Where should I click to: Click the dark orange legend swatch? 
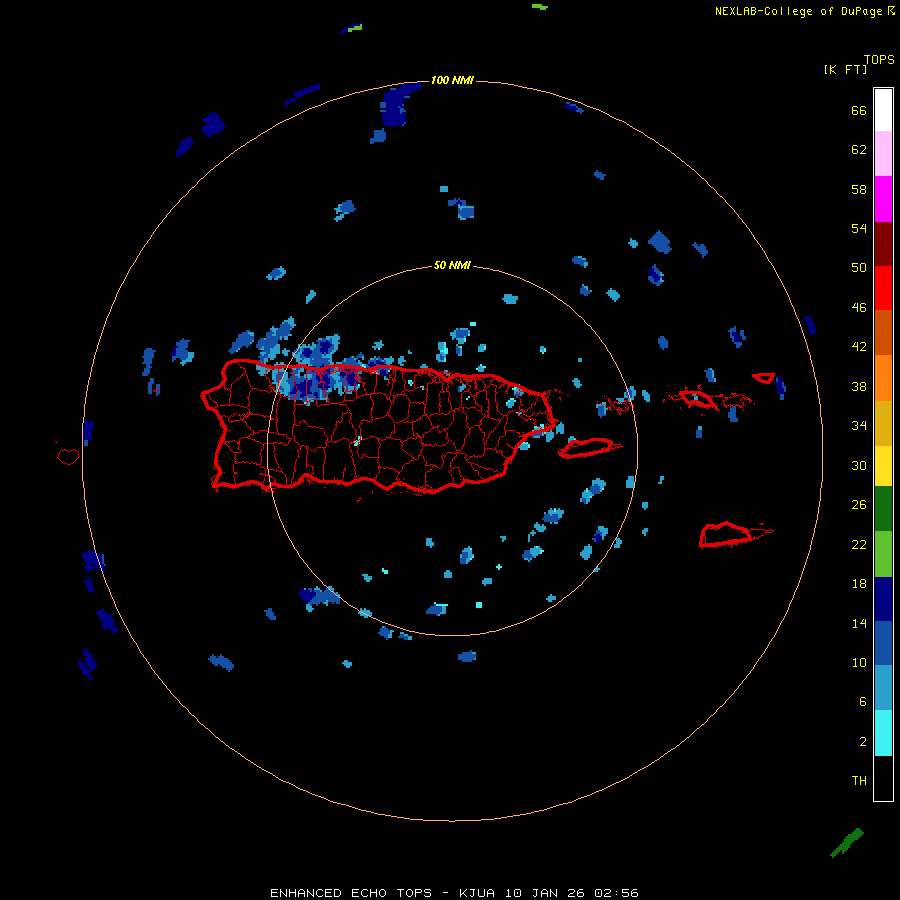pyautogui.click(x=883, y=332)
